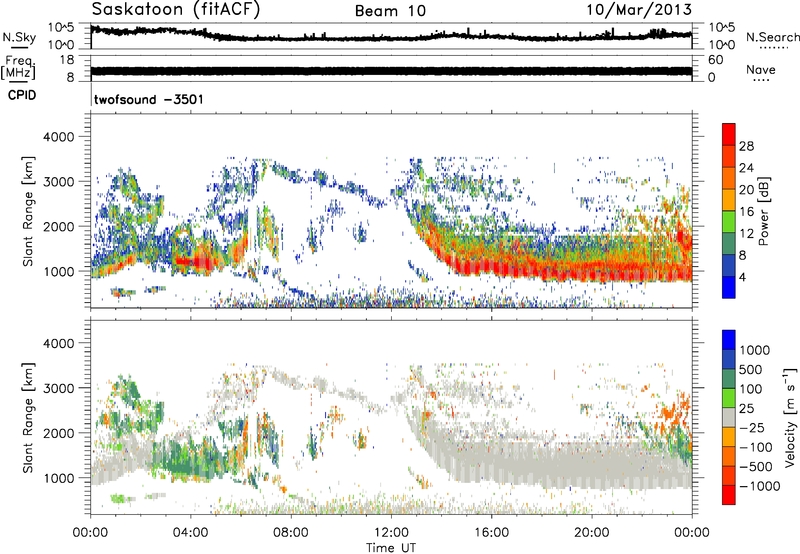Screen dimensions: 800x554
Task: Click the Power [dB] colorbar red segment
Action: click(x=729, y=134)
